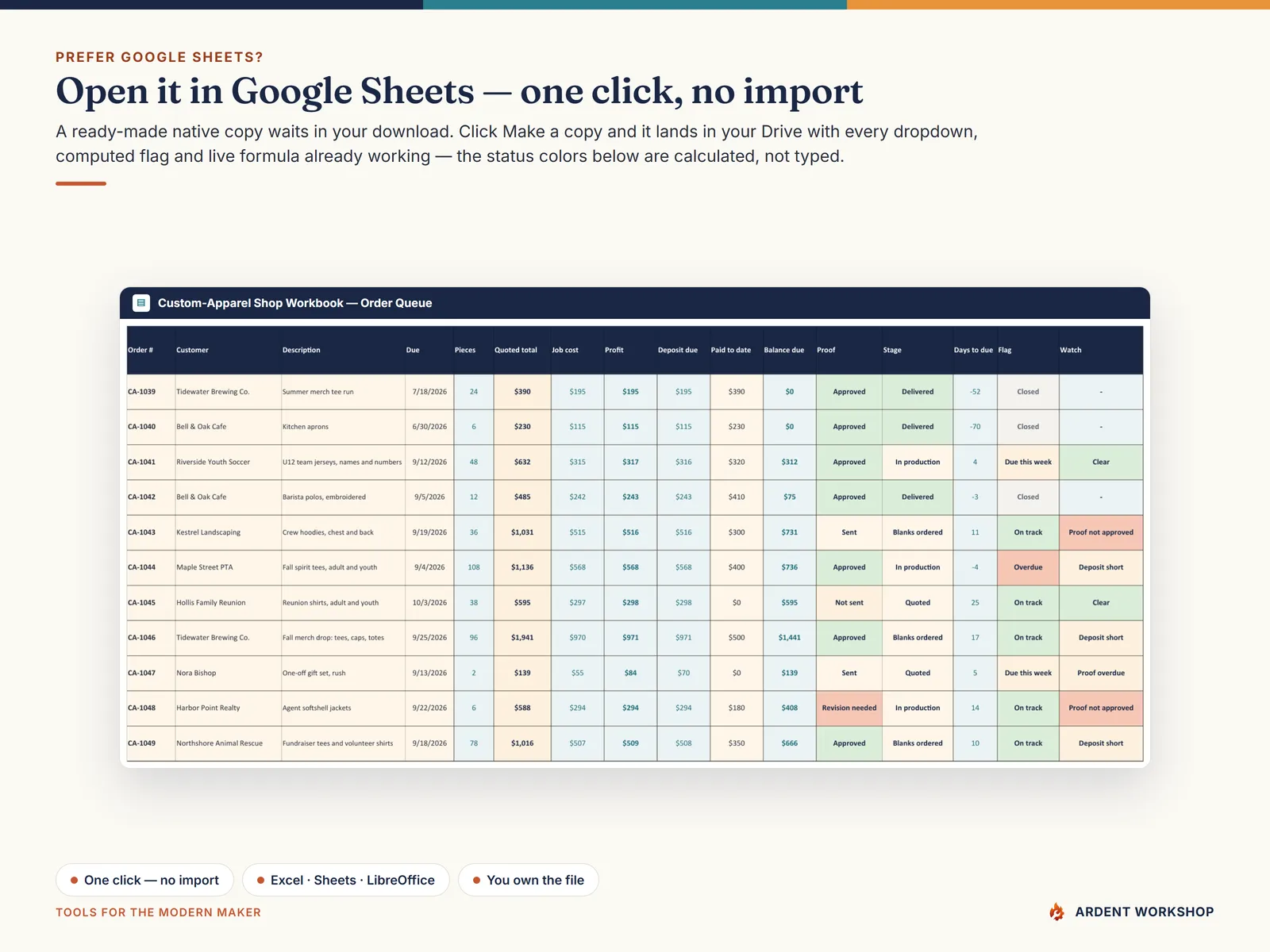Screen dimensions: 1270x952
Task: Click the 'Proof overdue' watch cell
Action: click(x=1101, y=673)
